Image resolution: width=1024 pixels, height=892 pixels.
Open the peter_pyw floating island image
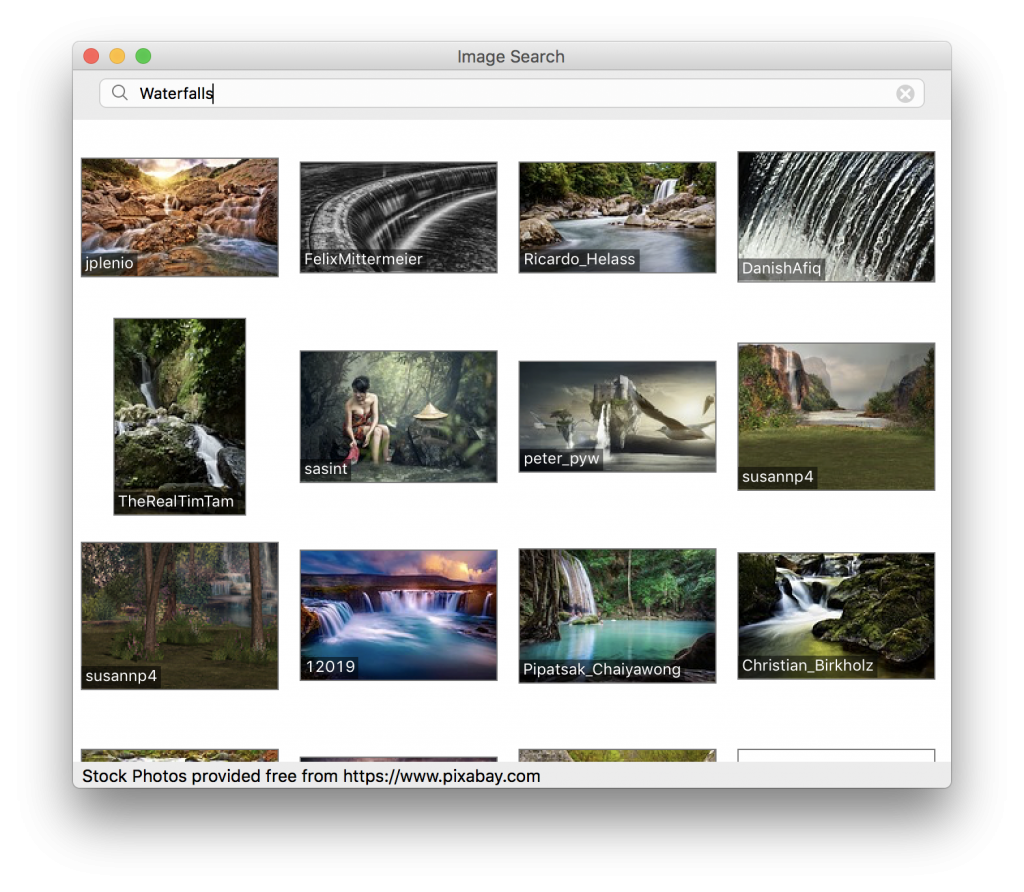617,417
